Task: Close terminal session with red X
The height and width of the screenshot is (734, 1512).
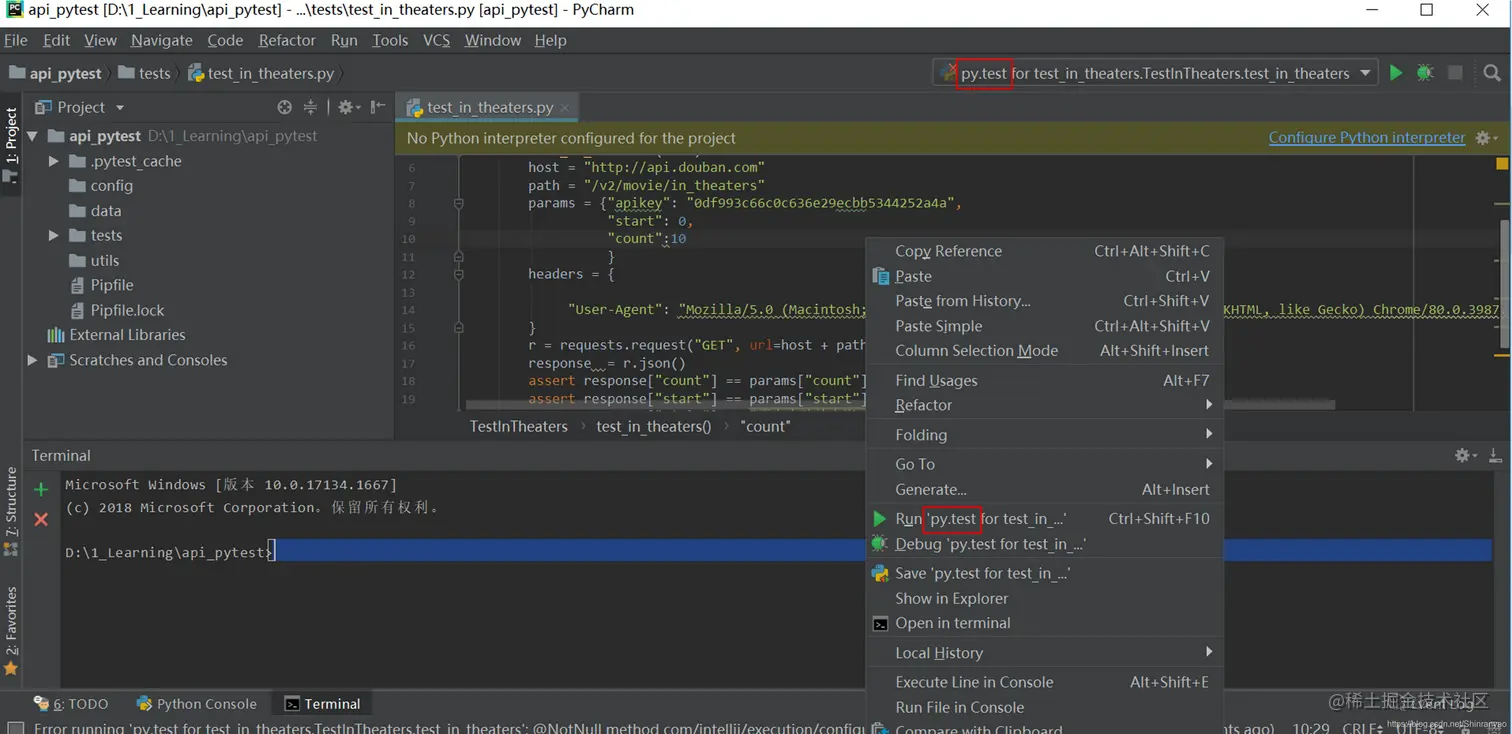Action: click(41, 519)
